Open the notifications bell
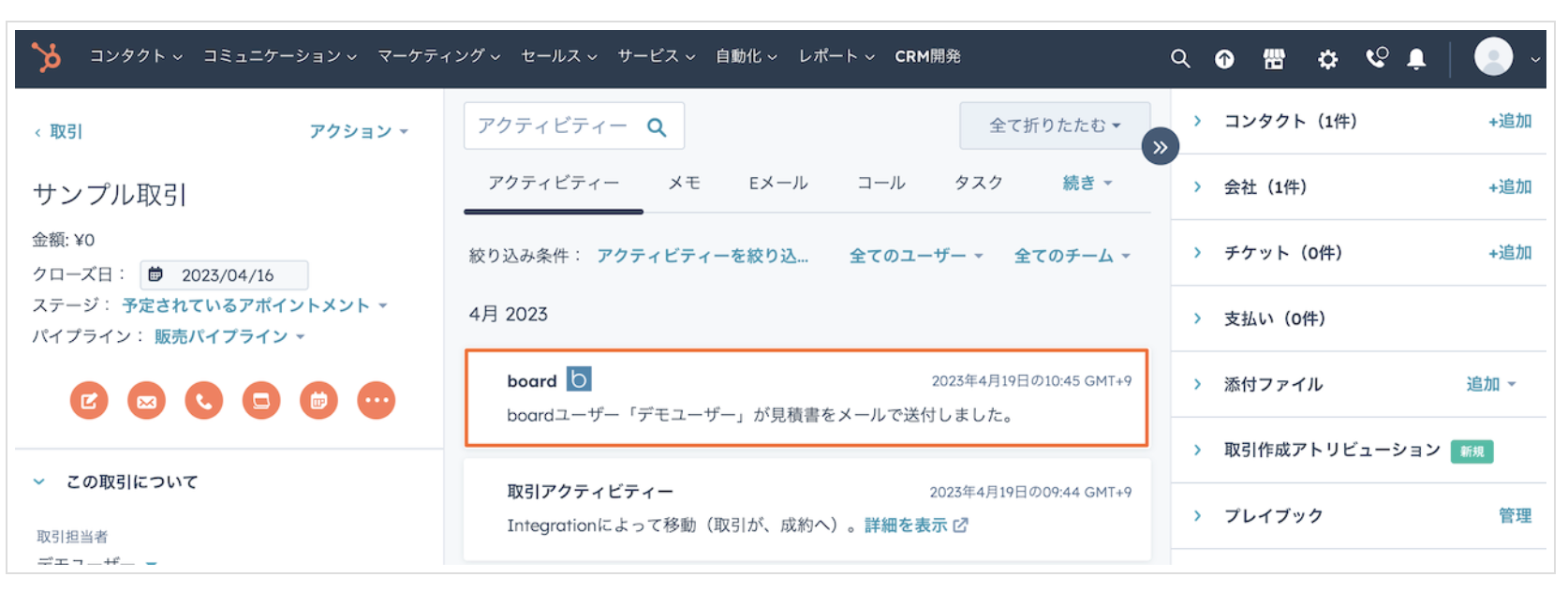The height and width of the screenshot is (592, 1568). point(1416,59)
